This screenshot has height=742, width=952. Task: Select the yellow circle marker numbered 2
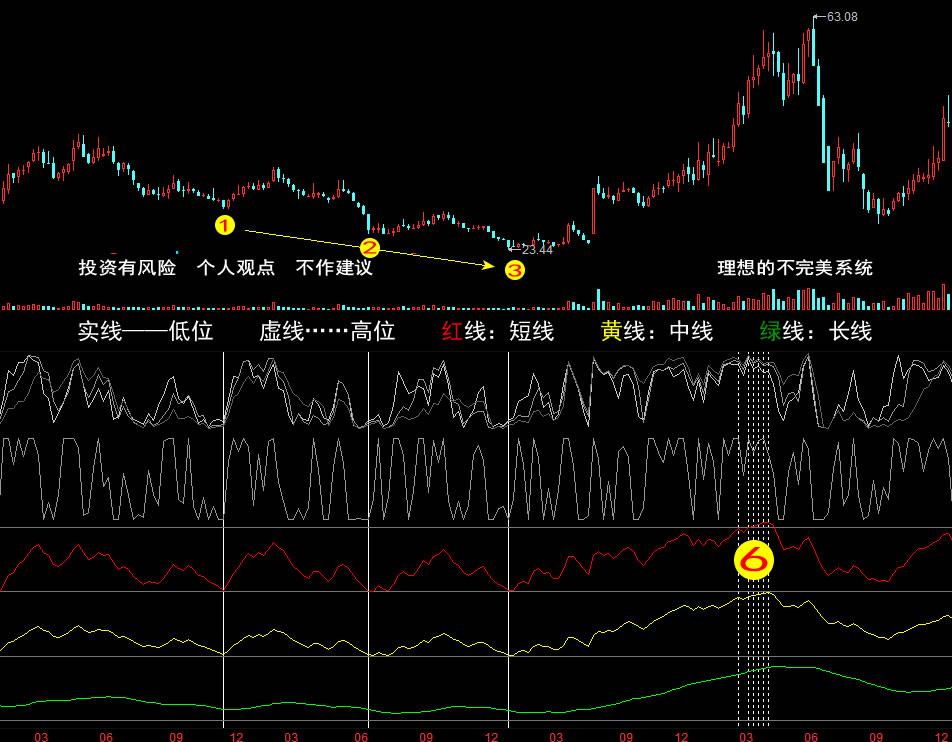tap(370, 247)
